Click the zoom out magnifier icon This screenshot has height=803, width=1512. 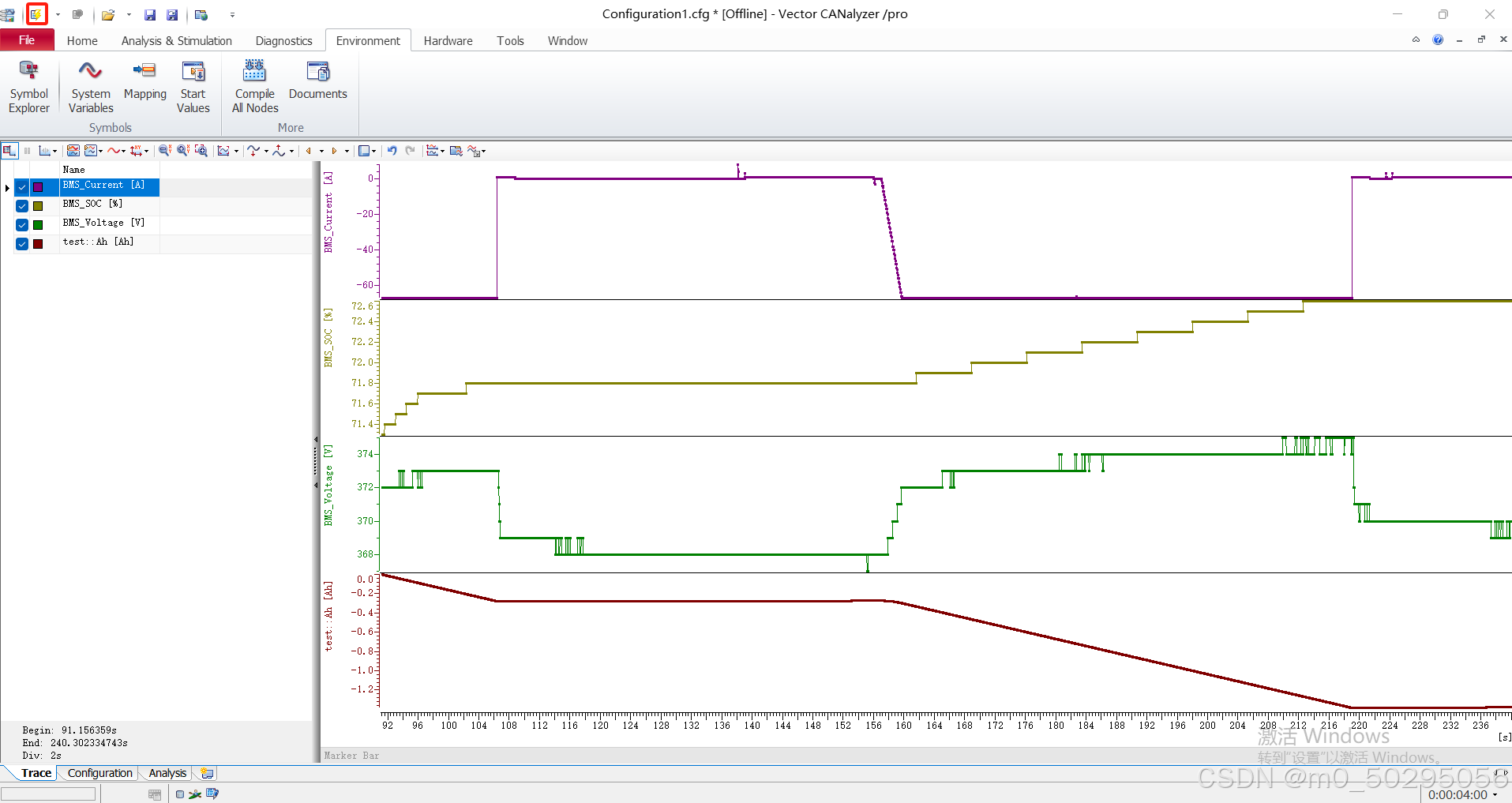[x=164, y=150]
